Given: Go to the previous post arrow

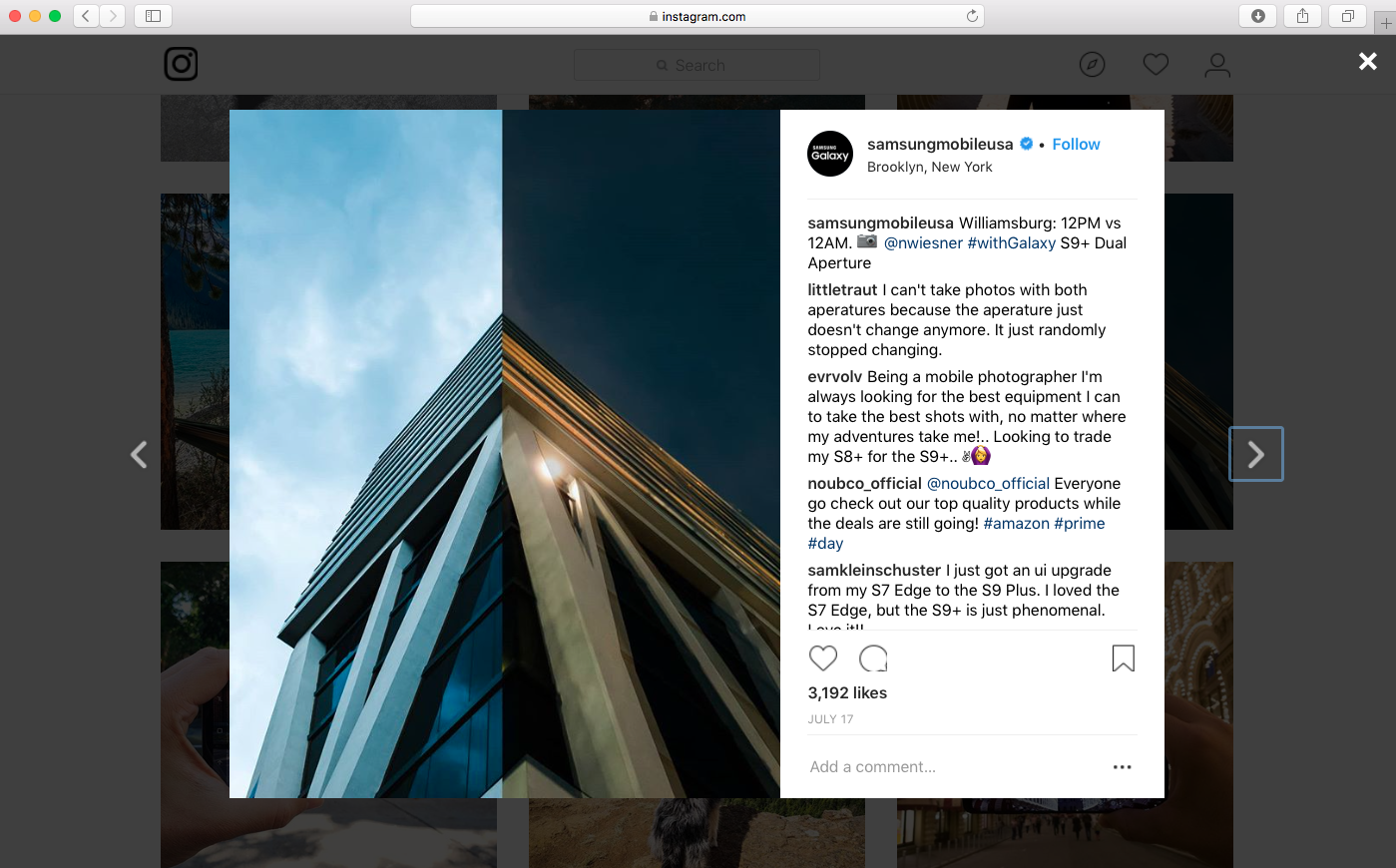Looking at the screenshot, I should click(x=139, y=455).
